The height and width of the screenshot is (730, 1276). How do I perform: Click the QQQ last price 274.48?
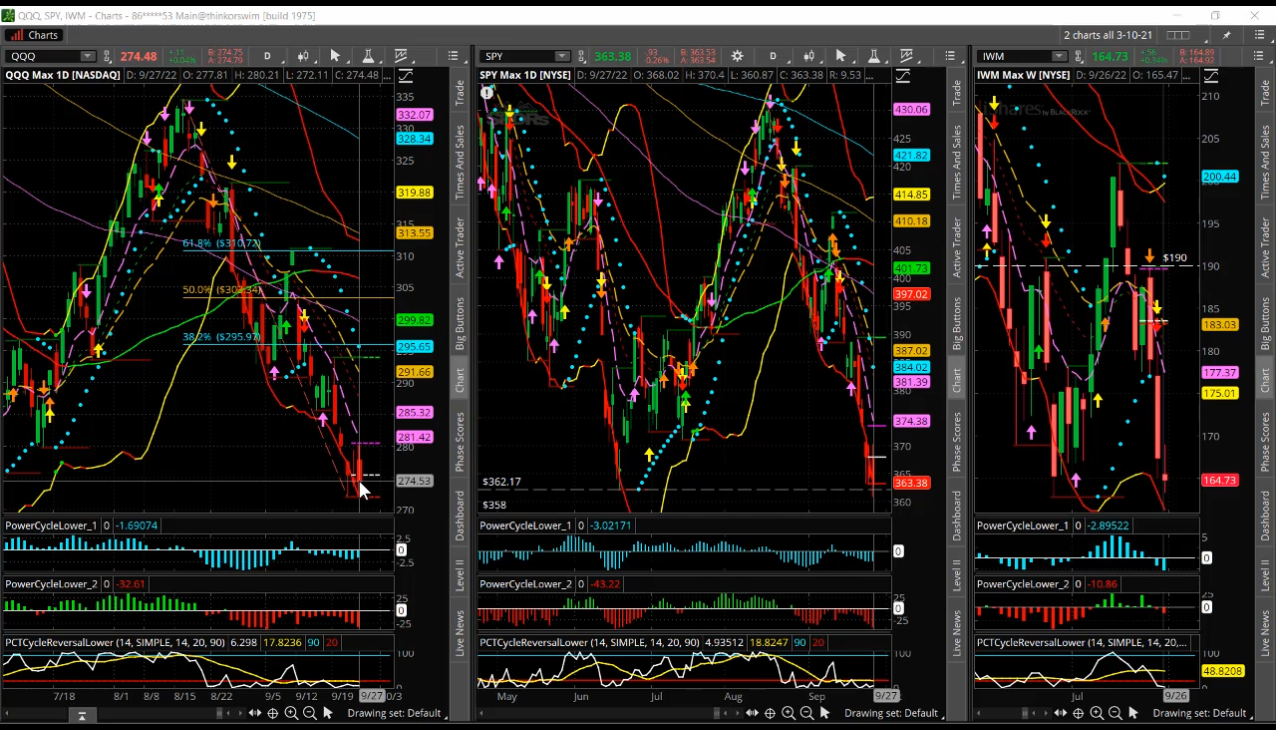tap(138, 56)
